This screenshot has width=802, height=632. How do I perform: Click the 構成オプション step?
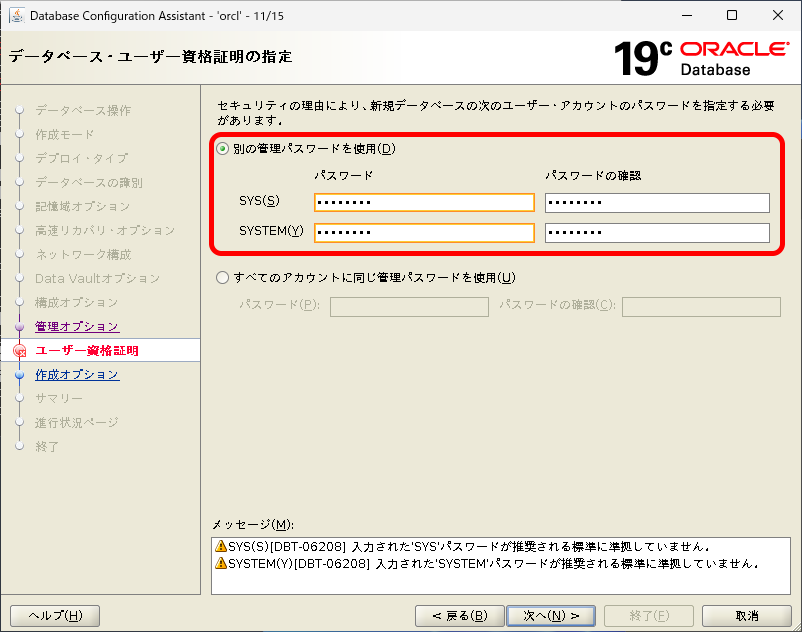(x=76, y=303)
